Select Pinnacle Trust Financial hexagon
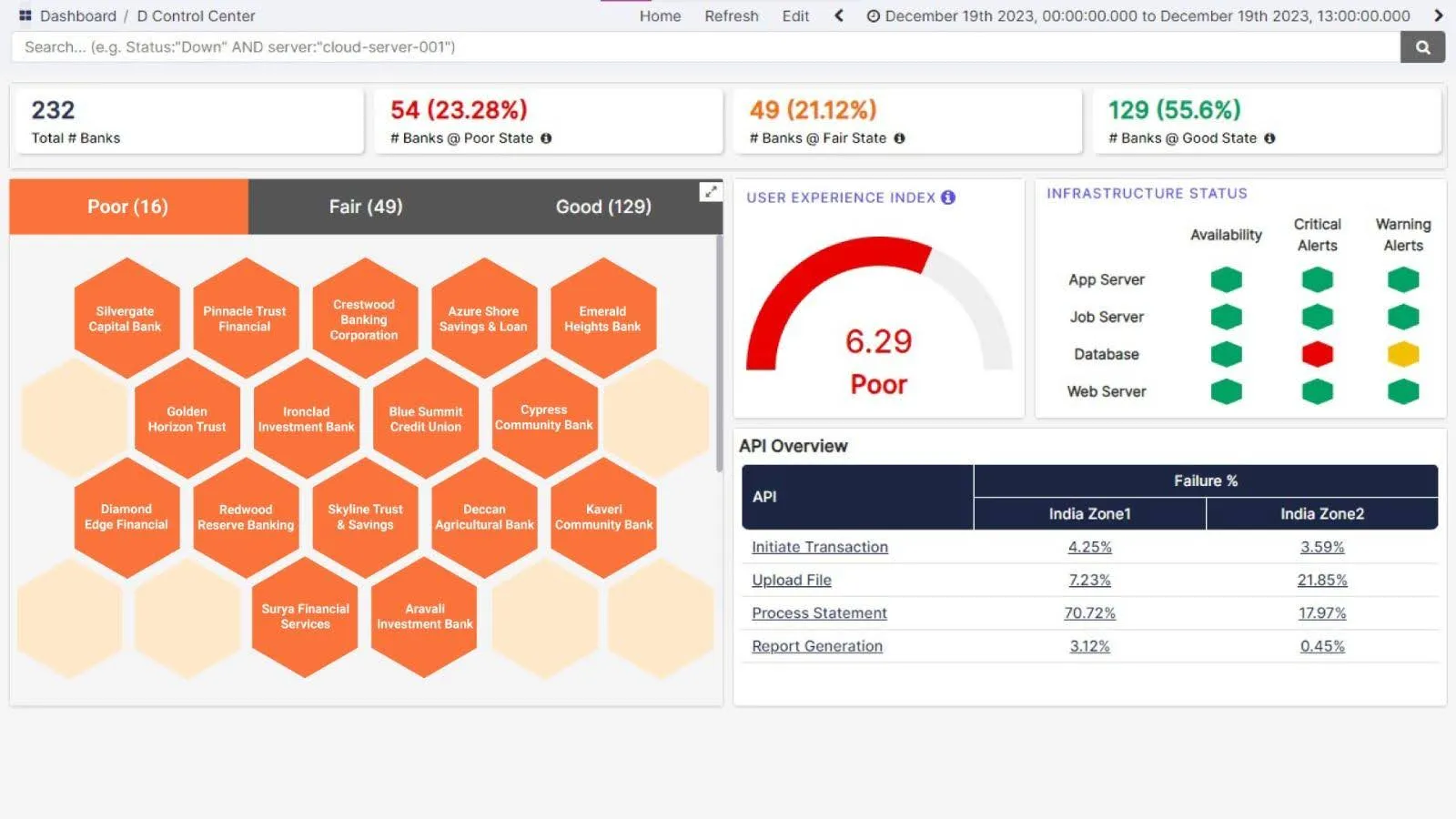 pyautogui.click(x=245, y=318)
